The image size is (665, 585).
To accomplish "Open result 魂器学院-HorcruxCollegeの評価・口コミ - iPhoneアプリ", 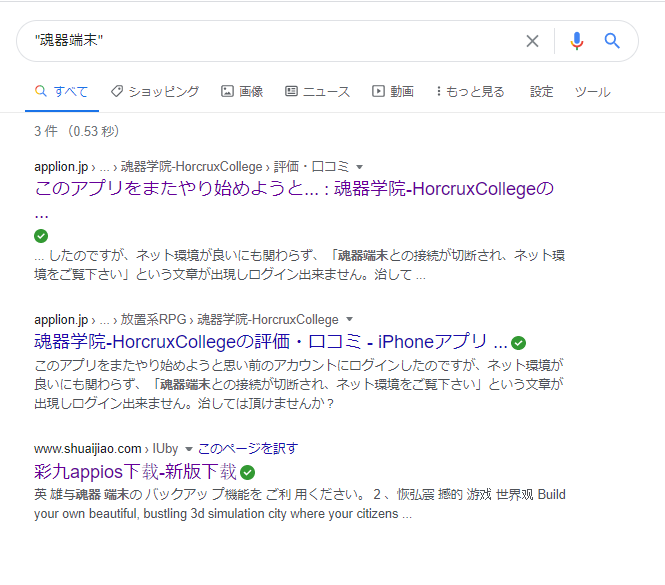I will (x=271, y=342).
